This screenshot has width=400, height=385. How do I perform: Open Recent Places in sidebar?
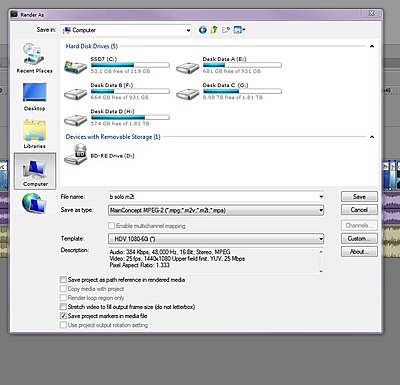click(x=34, y=58)
